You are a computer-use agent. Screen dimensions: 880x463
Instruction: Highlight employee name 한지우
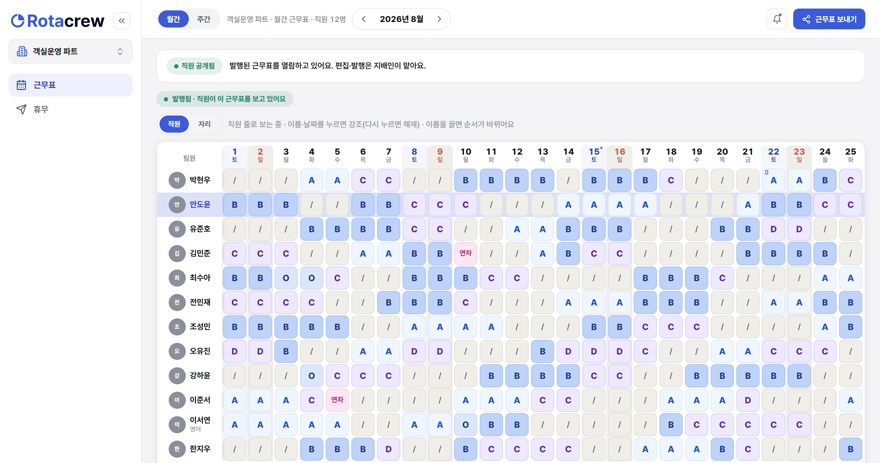(x=200, y=449)
